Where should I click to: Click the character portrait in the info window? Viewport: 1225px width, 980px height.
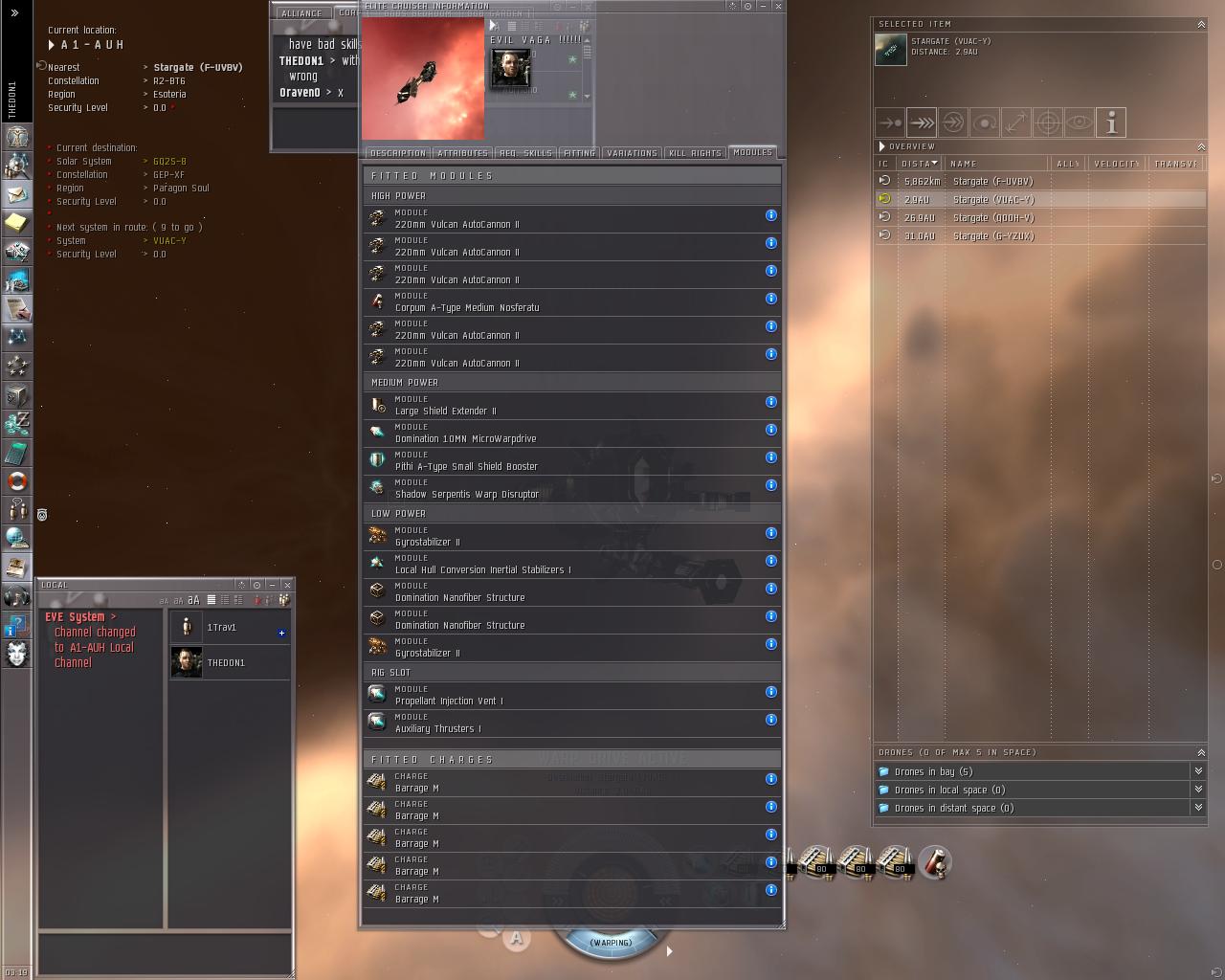511,69
